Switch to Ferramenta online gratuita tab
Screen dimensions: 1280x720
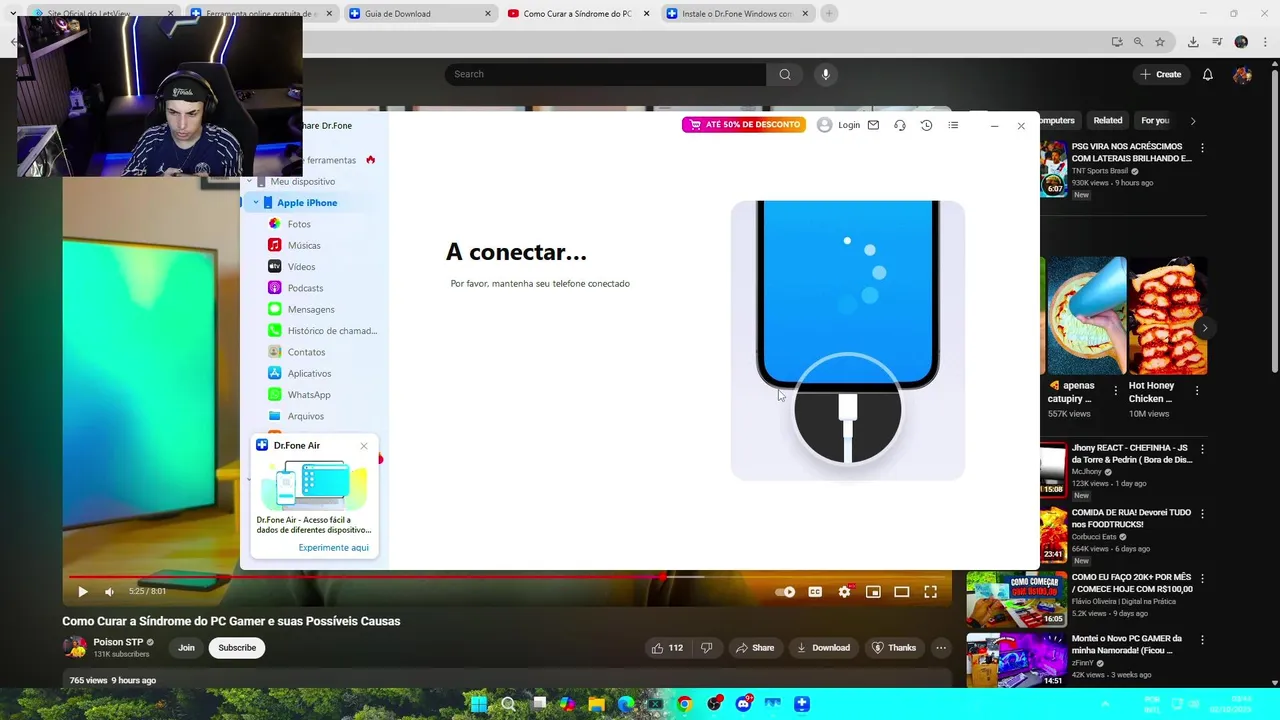pyautogui.click(x=260, y=14)
